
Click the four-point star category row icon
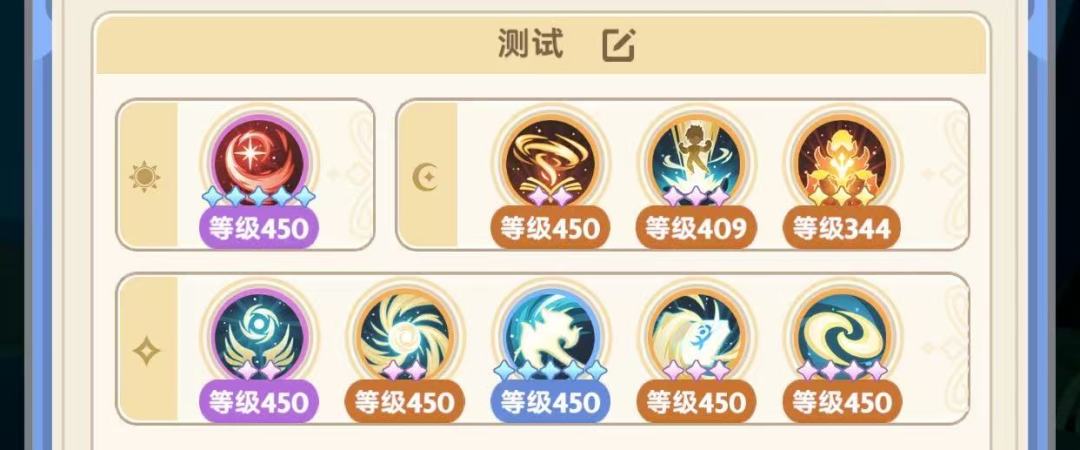click(146, 352)
